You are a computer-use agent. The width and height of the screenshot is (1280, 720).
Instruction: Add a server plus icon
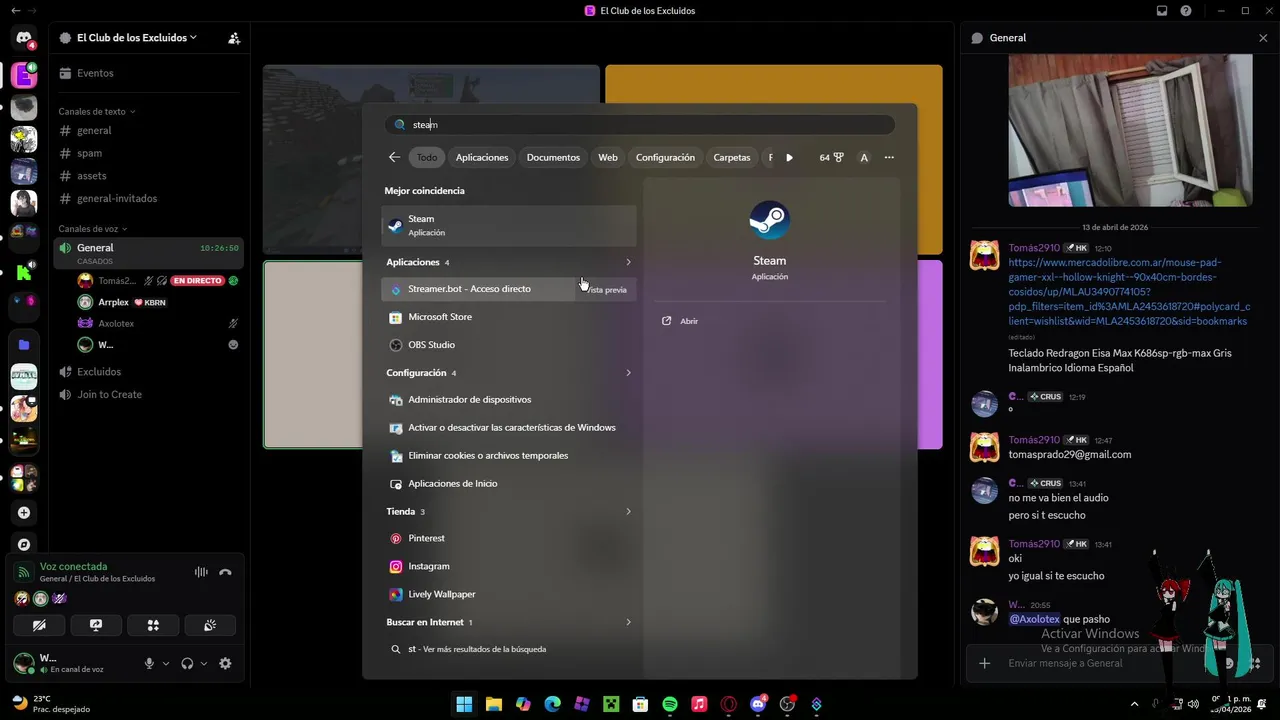[24, 513]
